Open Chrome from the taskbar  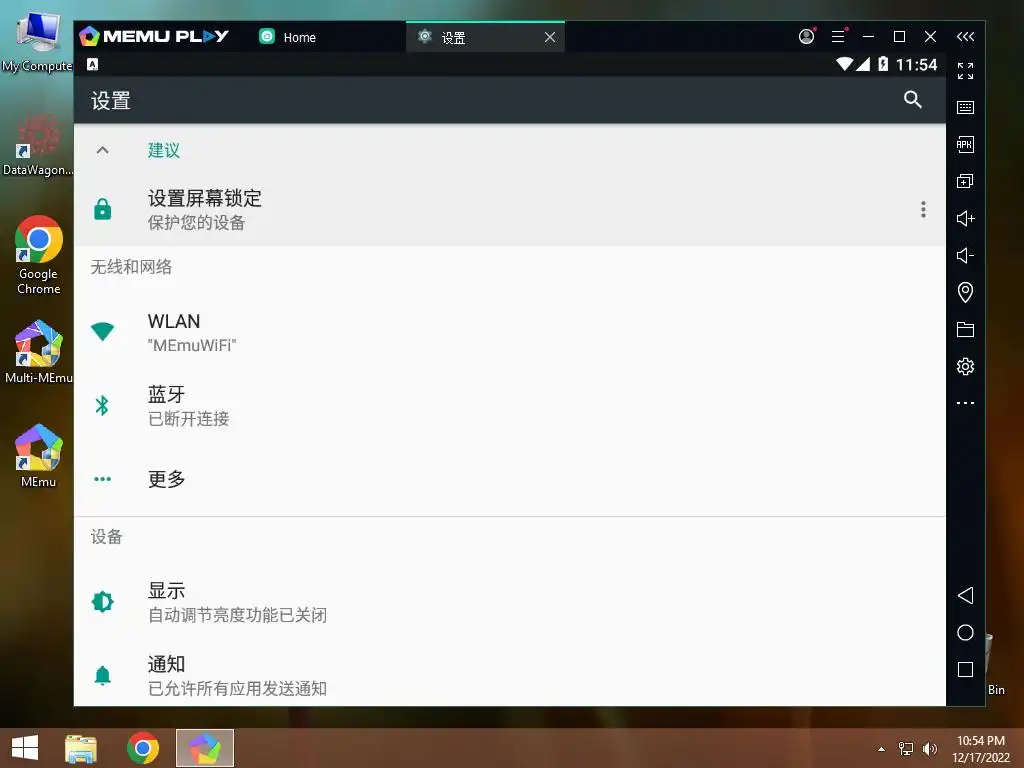(143, 748)
